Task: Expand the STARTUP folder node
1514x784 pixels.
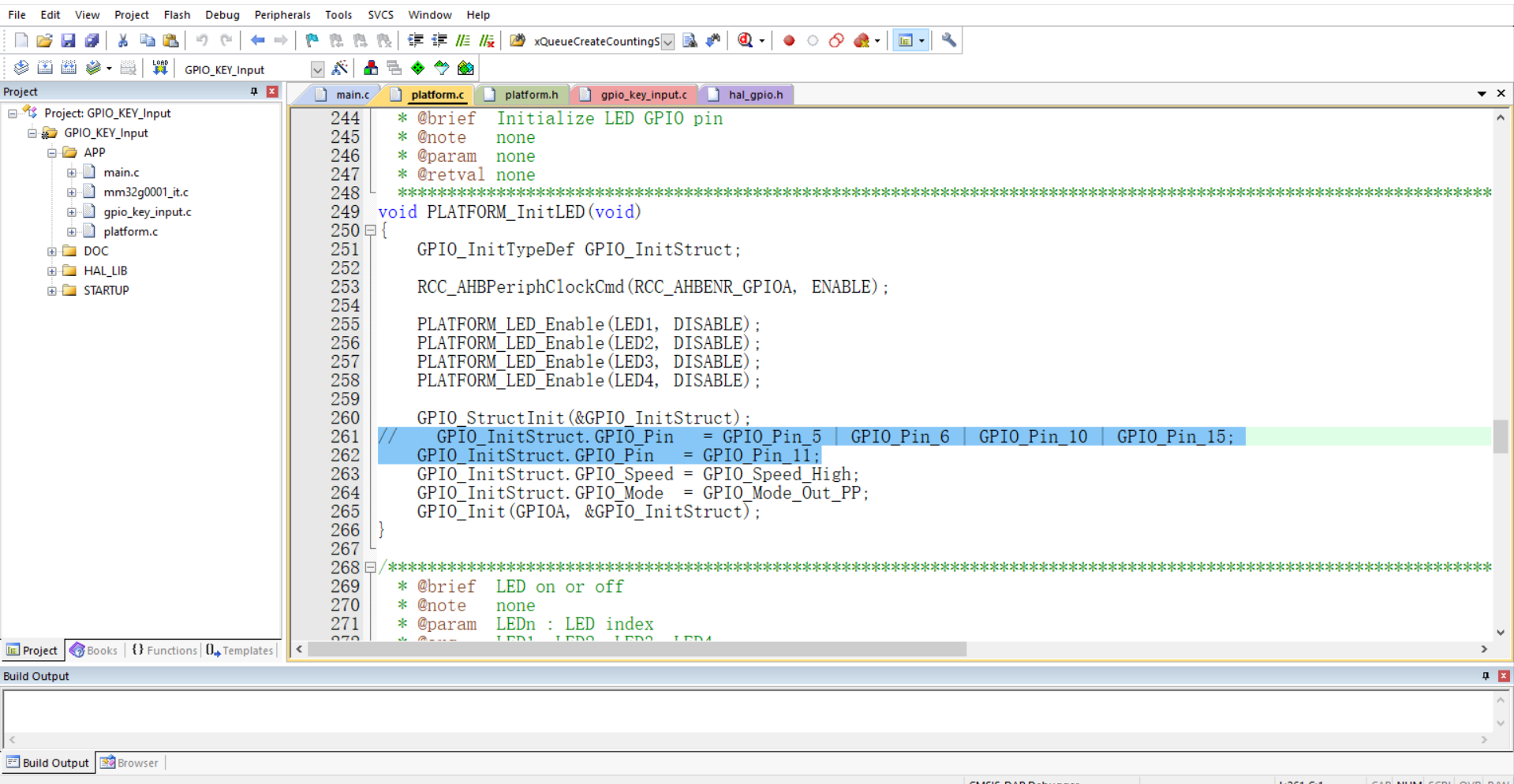Action: click(52, 290)
